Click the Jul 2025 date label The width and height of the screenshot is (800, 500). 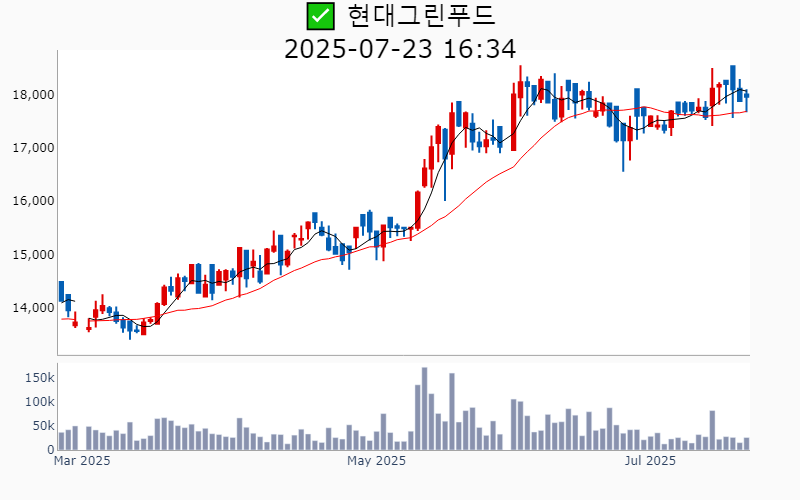[650, 461]
